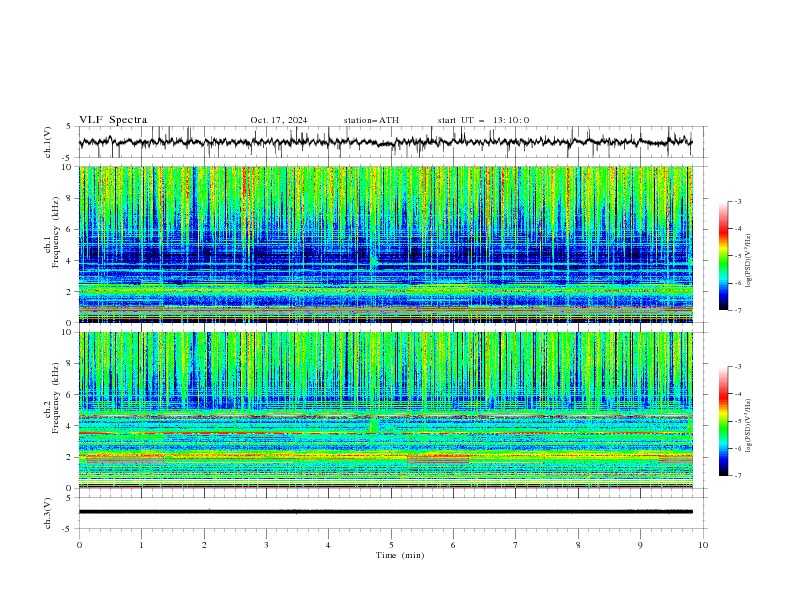Click time axis tick label "0"
The height and width of the screenshot is (612, 792).
(x=79, y=545)
